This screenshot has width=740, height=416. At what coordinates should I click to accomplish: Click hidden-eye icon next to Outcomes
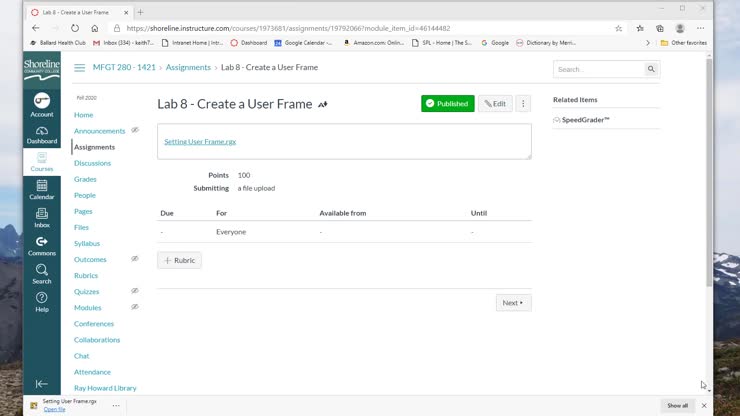(x=135, y=259)
